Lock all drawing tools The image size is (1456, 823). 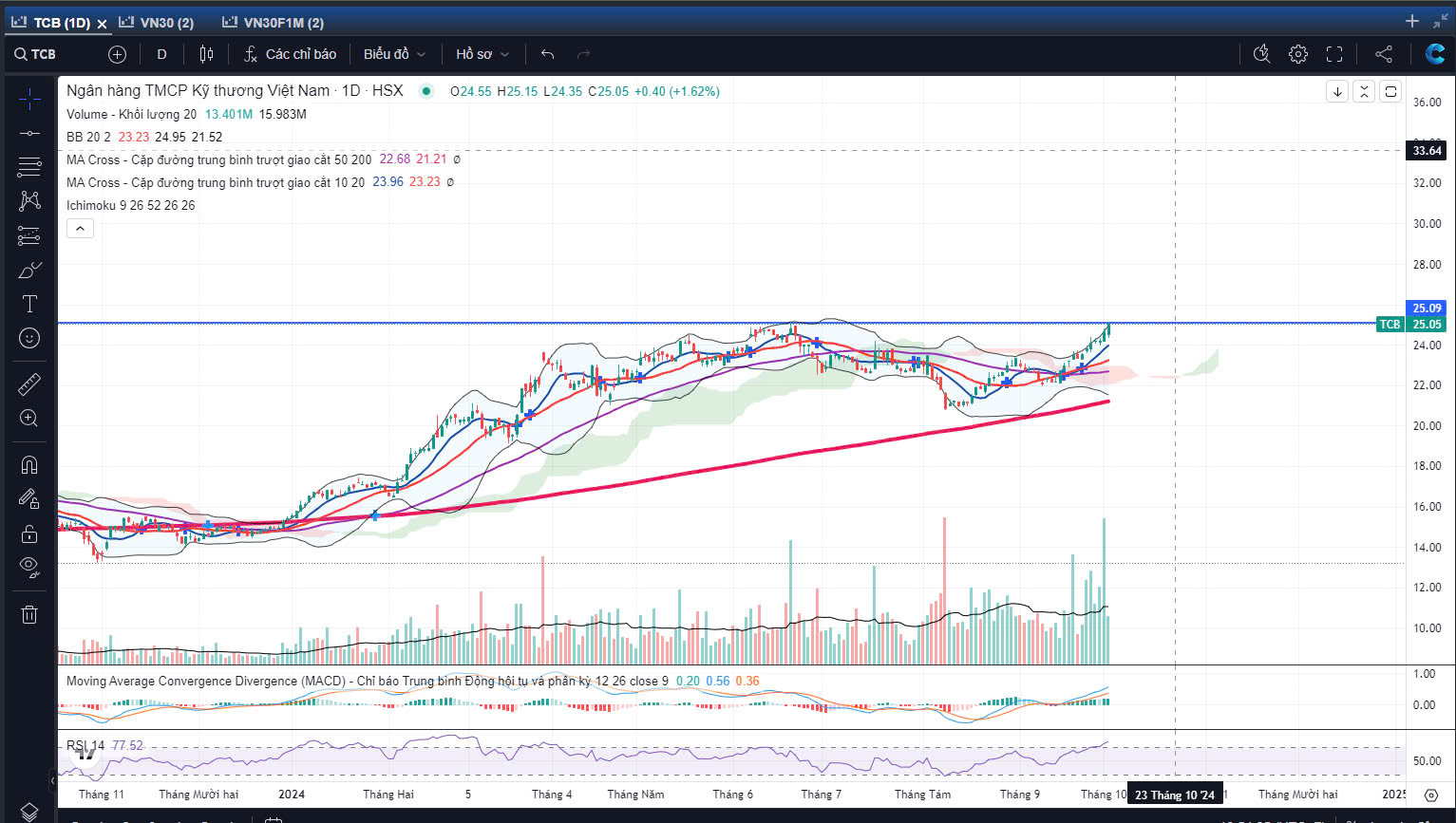coord(29,533)
